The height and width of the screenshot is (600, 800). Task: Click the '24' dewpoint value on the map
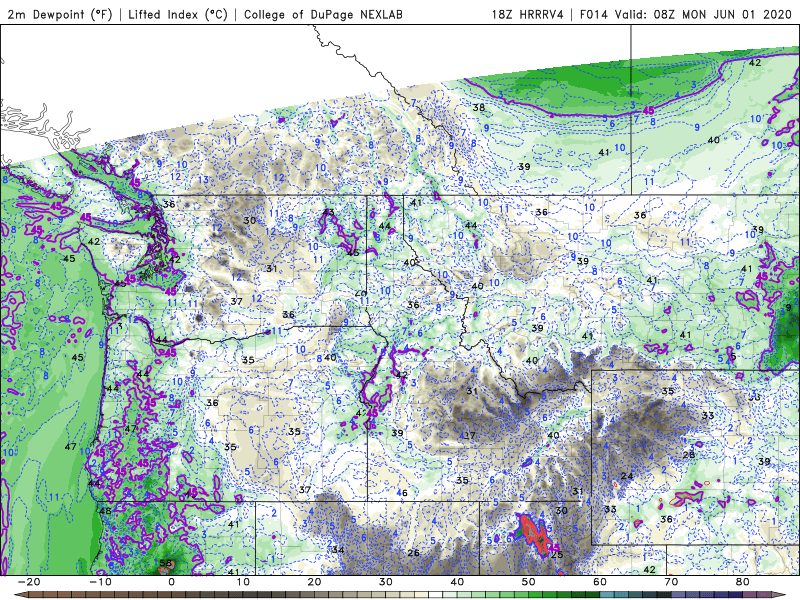coord(627,476)
